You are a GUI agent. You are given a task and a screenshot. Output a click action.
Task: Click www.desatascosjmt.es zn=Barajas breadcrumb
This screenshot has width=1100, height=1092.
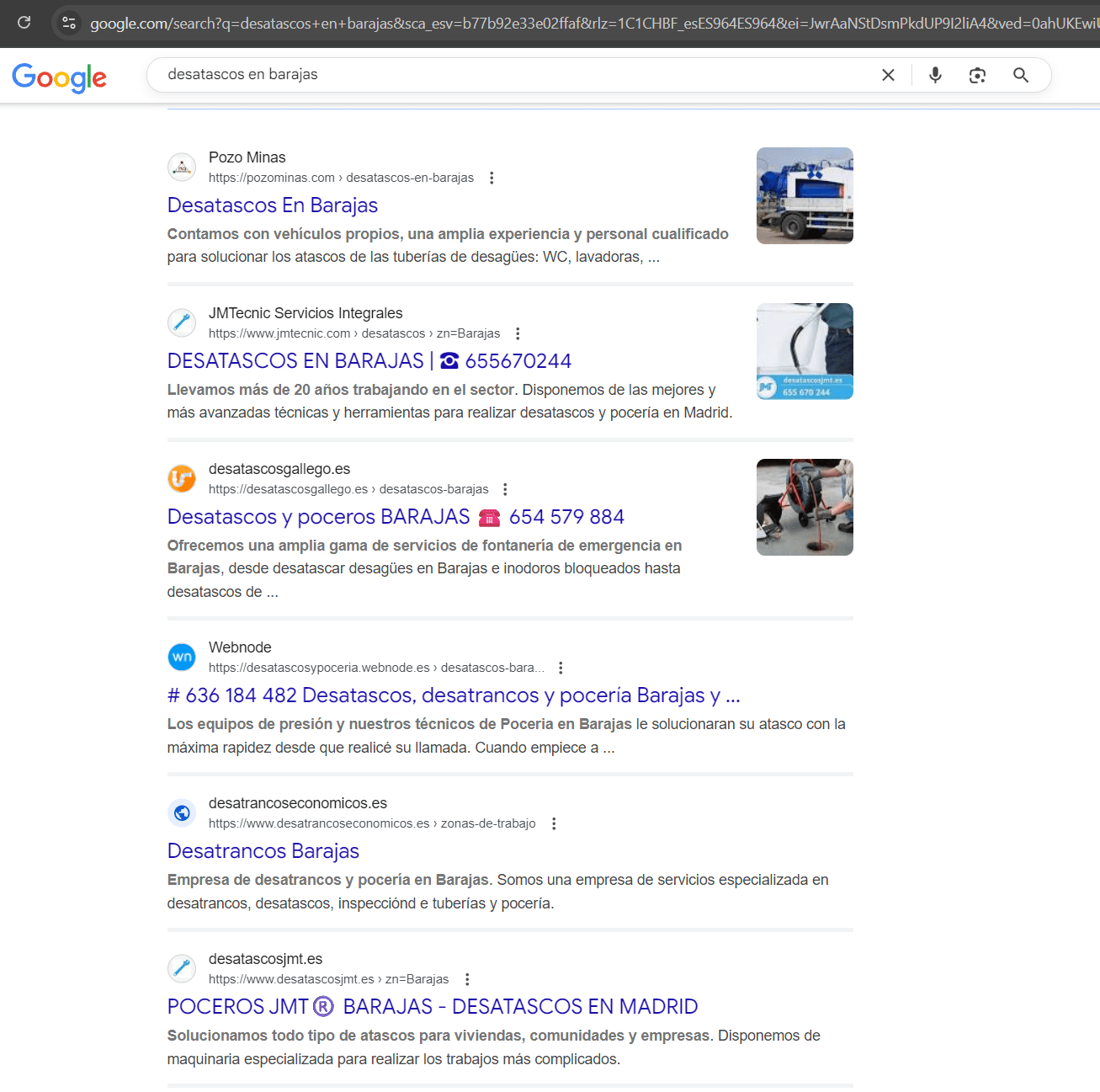pyautogui.click(x=328, y=979)
